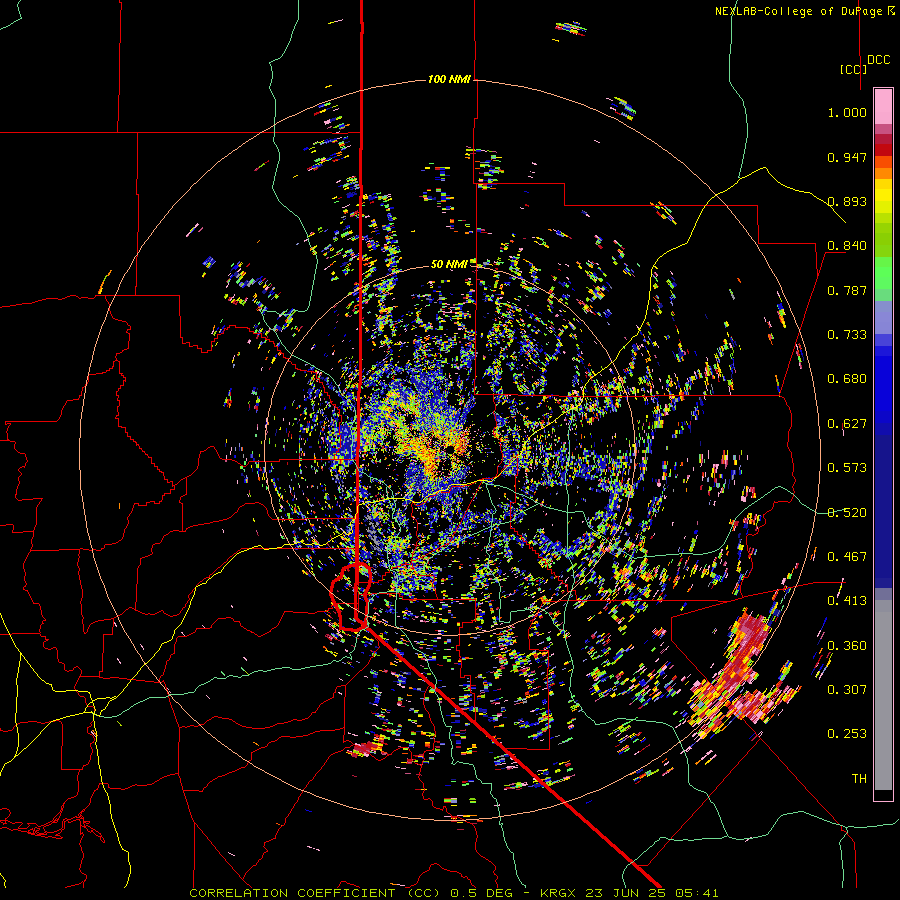900x900 pixels.
Task: Click the 100 NMI range ring label
Action: tap(449, 79)
